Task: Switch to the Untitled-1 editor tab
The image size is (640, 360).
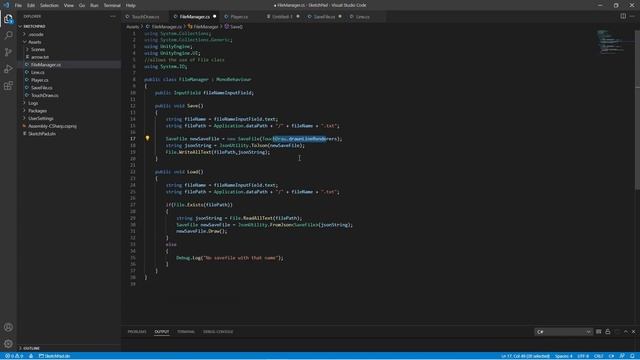Action: point(282,17)
